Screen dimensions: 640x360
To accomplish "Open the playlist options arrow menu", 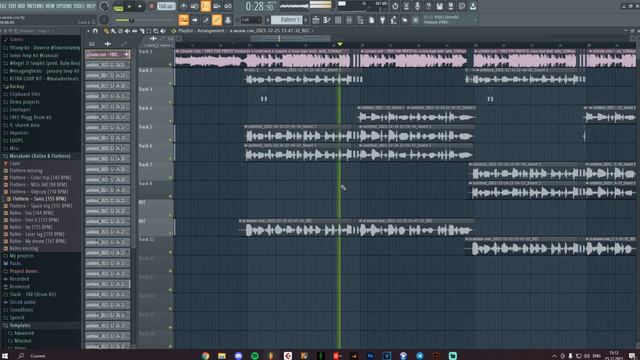I will point(88,31).
